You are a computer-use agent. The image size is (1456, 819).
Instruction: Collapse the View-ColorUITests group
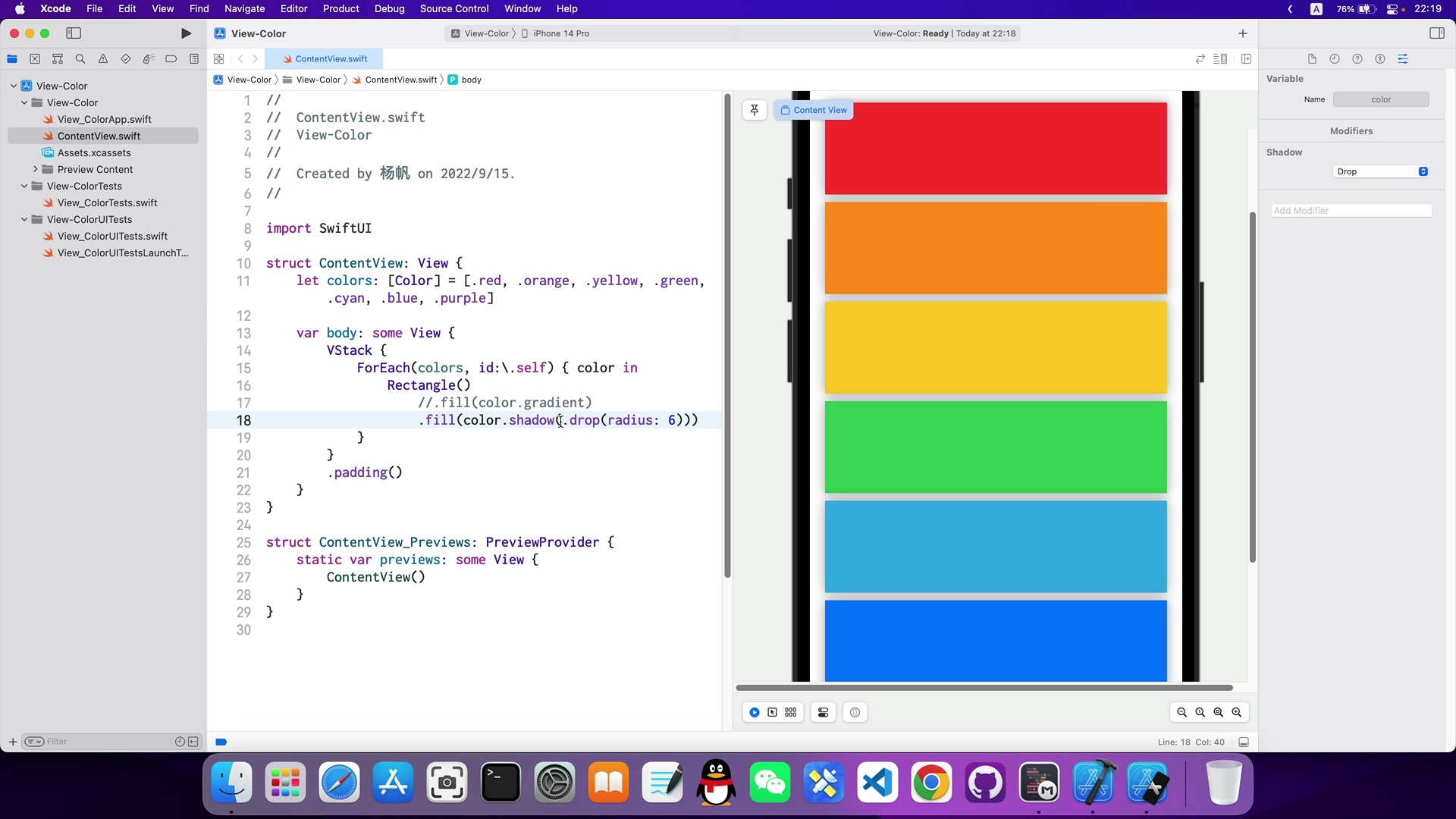24,219
